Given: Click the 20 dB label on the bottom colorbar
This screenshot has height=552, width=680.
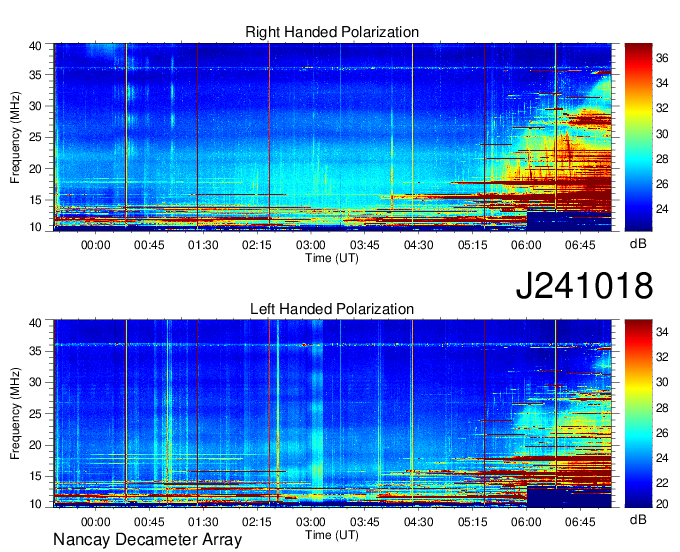Looking at the screenshot, I should coord(662,504).
